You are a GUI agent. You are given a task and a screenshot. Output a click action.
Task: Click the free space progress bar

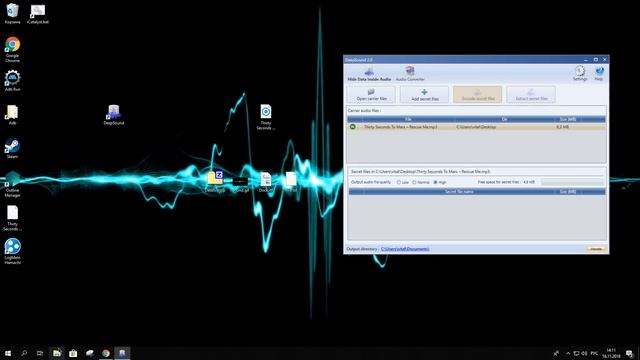pyautogui.click(x=573, y=182)
